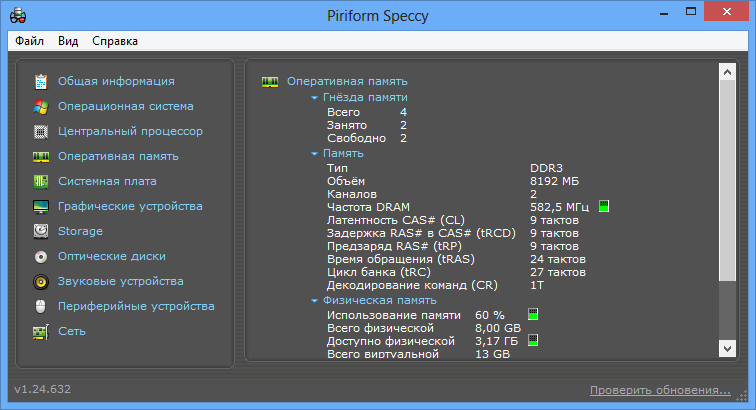
Task: Open the Справка menu
Action: (x=115, y=41)
